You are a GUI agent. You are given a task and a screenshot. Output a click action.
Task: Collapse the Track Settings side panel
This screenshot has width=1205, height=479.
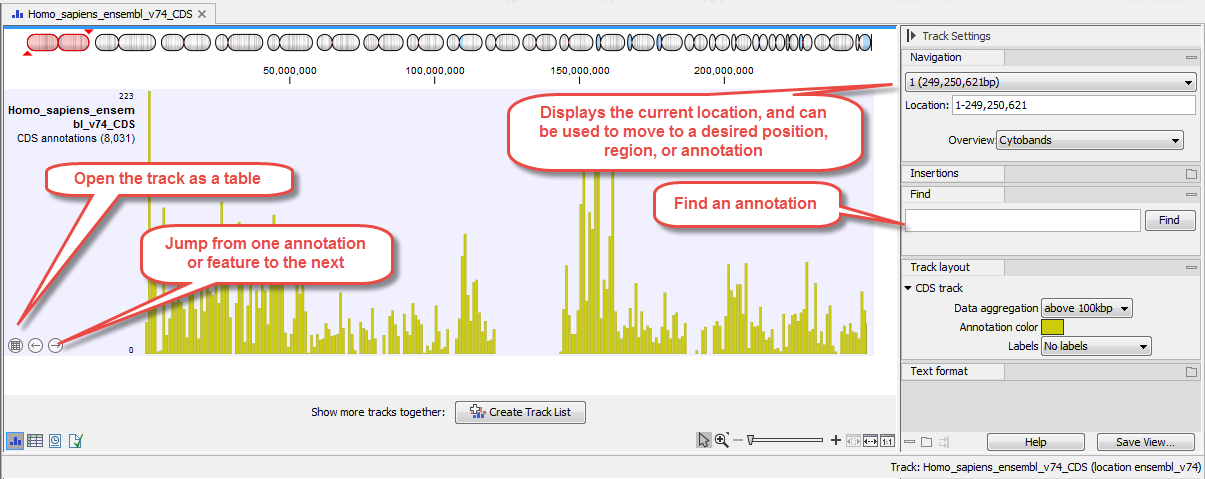tap(911, 36)
